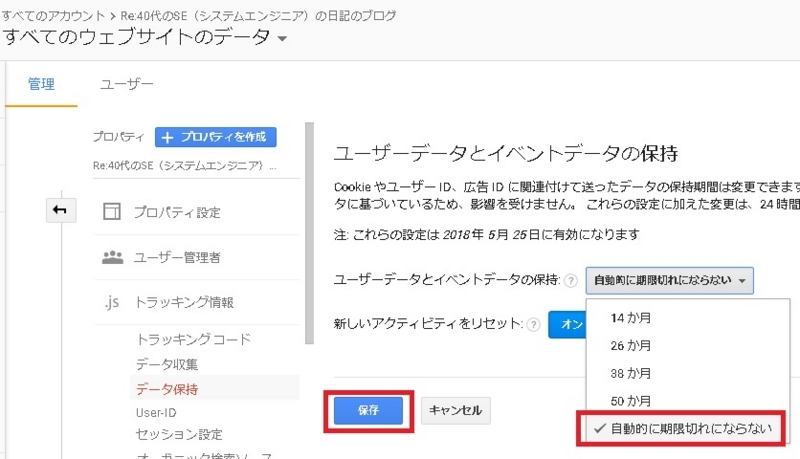
Task: Open データ収集 sub-item
Action: [x=167, y=364]
